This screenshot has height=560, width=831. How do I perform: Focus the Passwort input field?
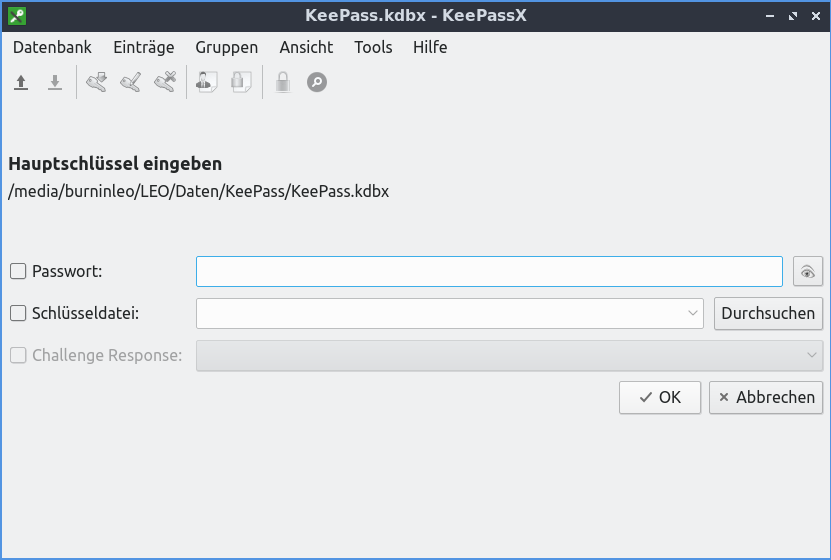pyautogui.click(x=489, y=271)
